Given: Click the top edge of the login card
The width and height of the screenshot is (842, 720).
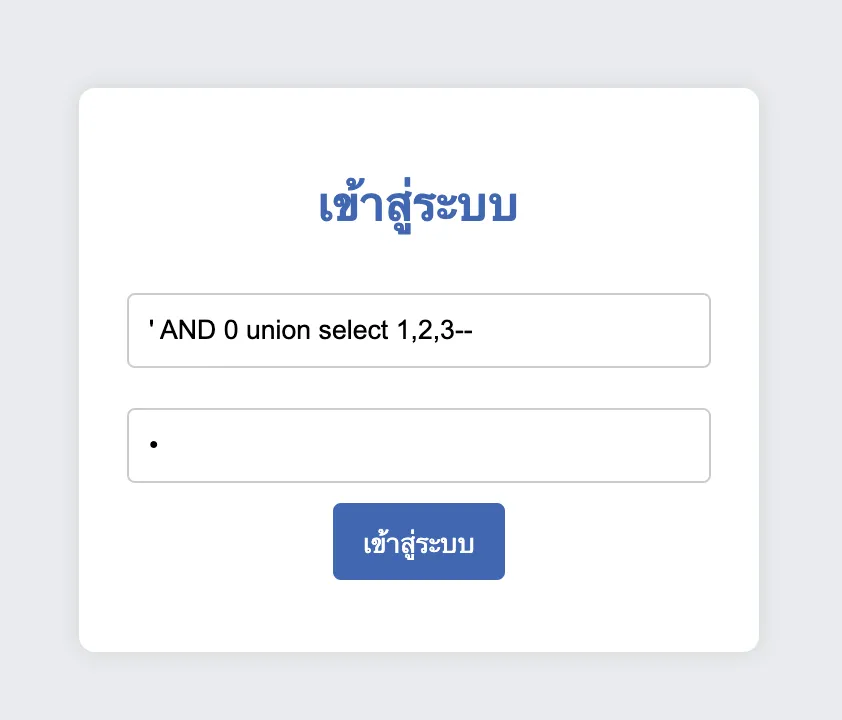Looking at the screenshot, I should point(419,89).
